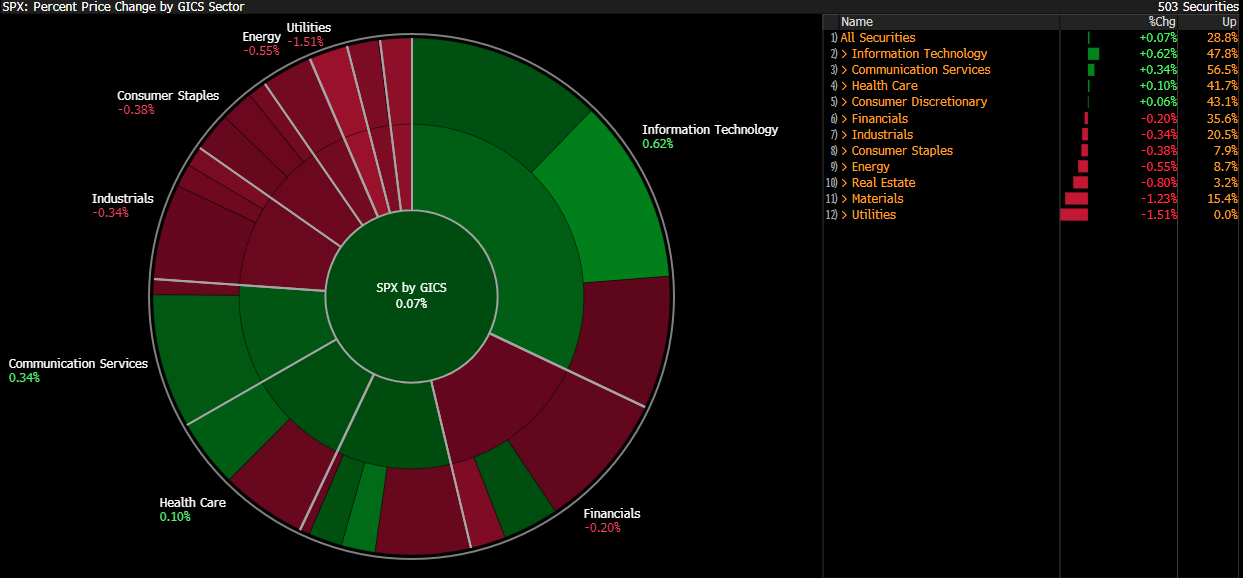The image size is (1243, 578).
Task: Click the 41.7% Up value
Action: coord(1222,86)
